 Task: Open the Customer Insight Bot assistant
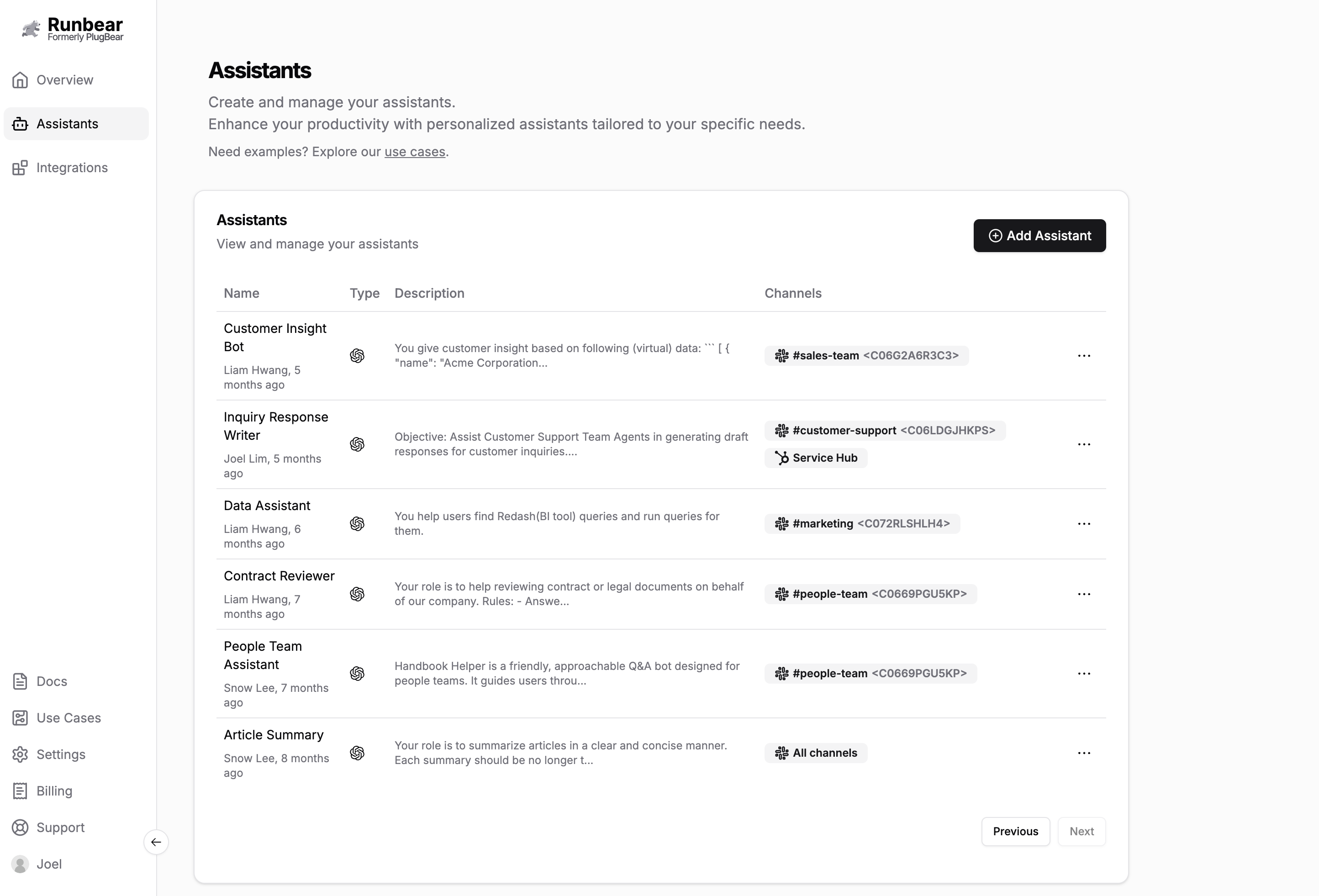click(x=274, y=337)
